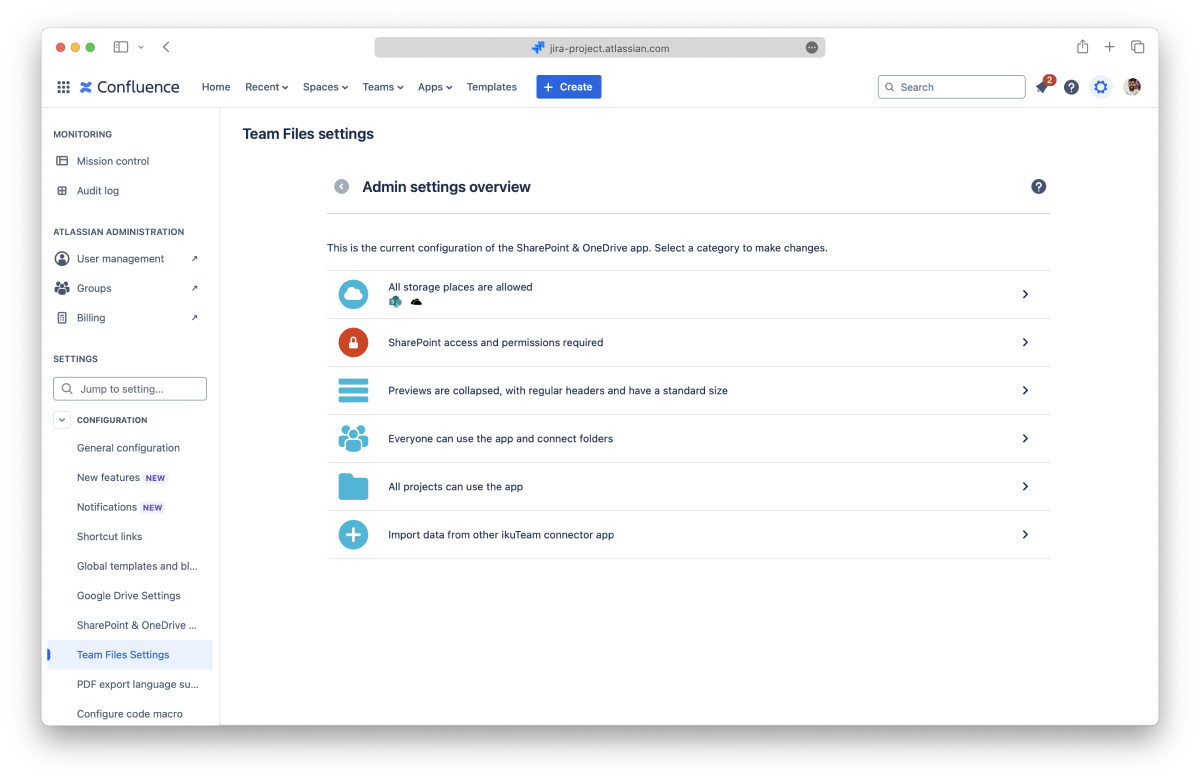1200x781 pixels.
Task: Click the settings gear icon
Action: coord(1100,87)
